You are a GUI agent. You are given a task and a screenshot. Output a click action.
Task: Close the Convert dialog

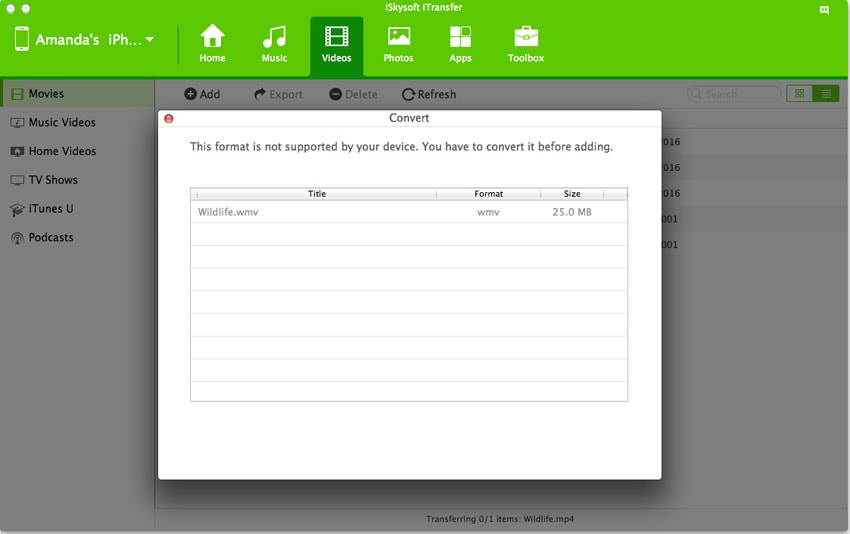point(169,118)
